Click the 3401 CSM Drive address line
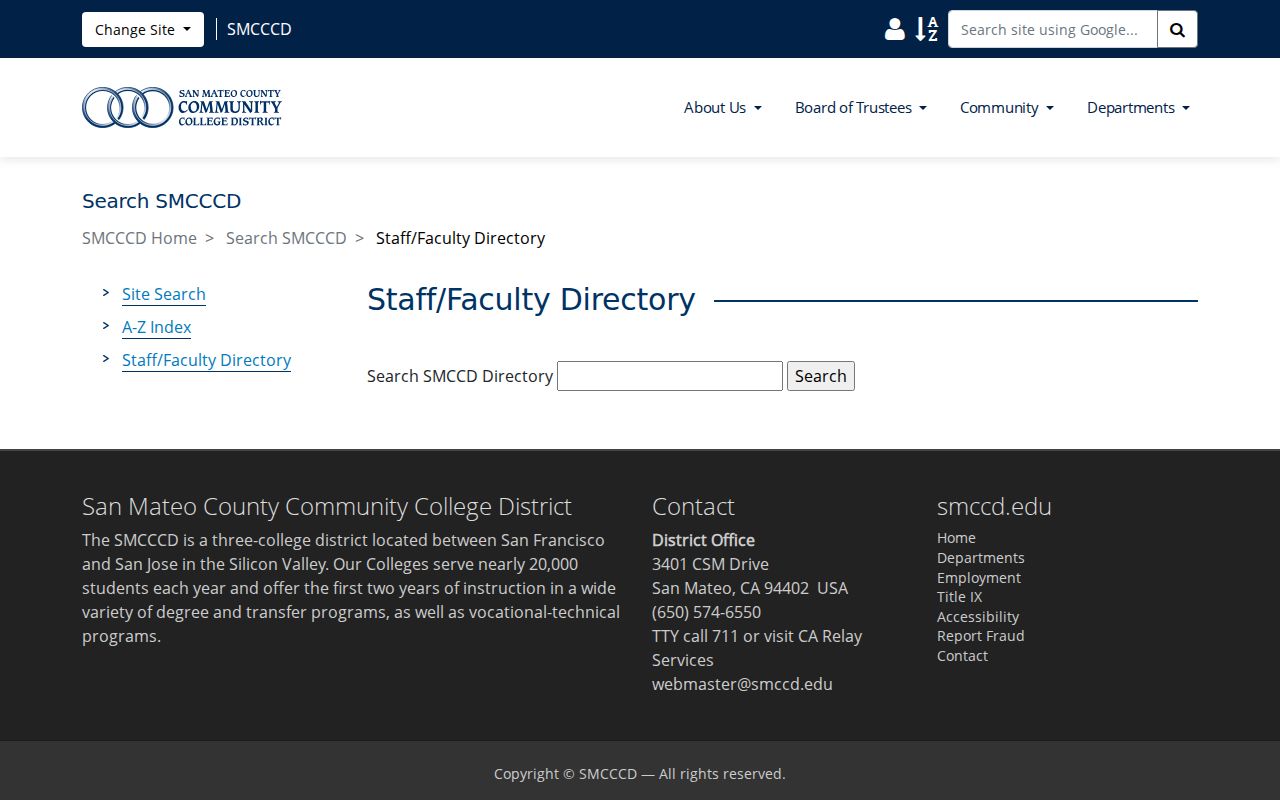The image size is (1280, 800). point(710,564)
